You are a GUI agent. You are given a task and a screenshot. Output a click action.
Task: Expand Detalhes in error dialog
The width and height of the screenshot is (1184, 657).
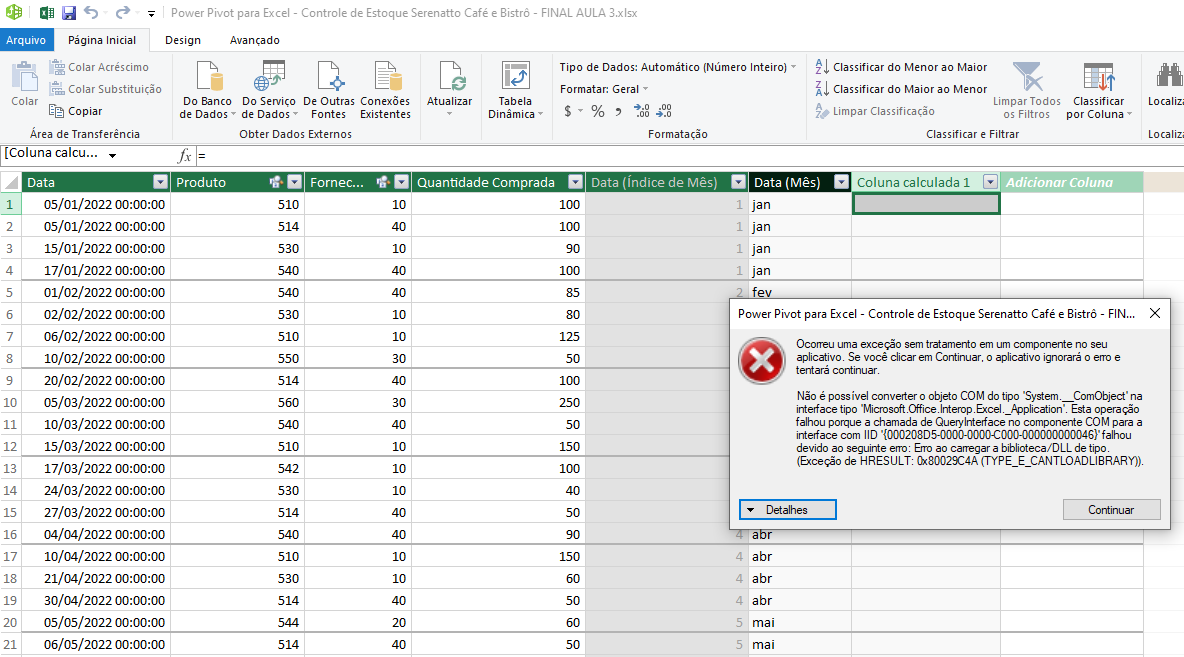point(788,510)
